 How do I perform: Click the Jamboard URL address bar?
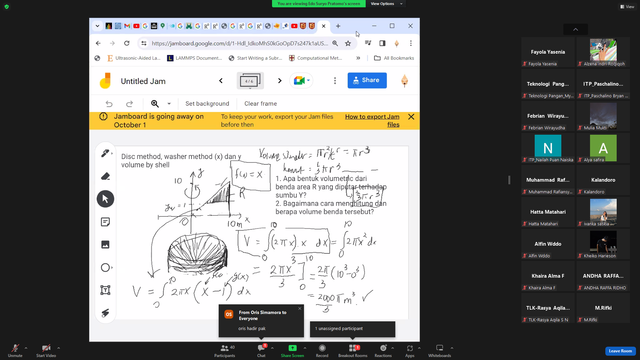(x=240, y=43)
